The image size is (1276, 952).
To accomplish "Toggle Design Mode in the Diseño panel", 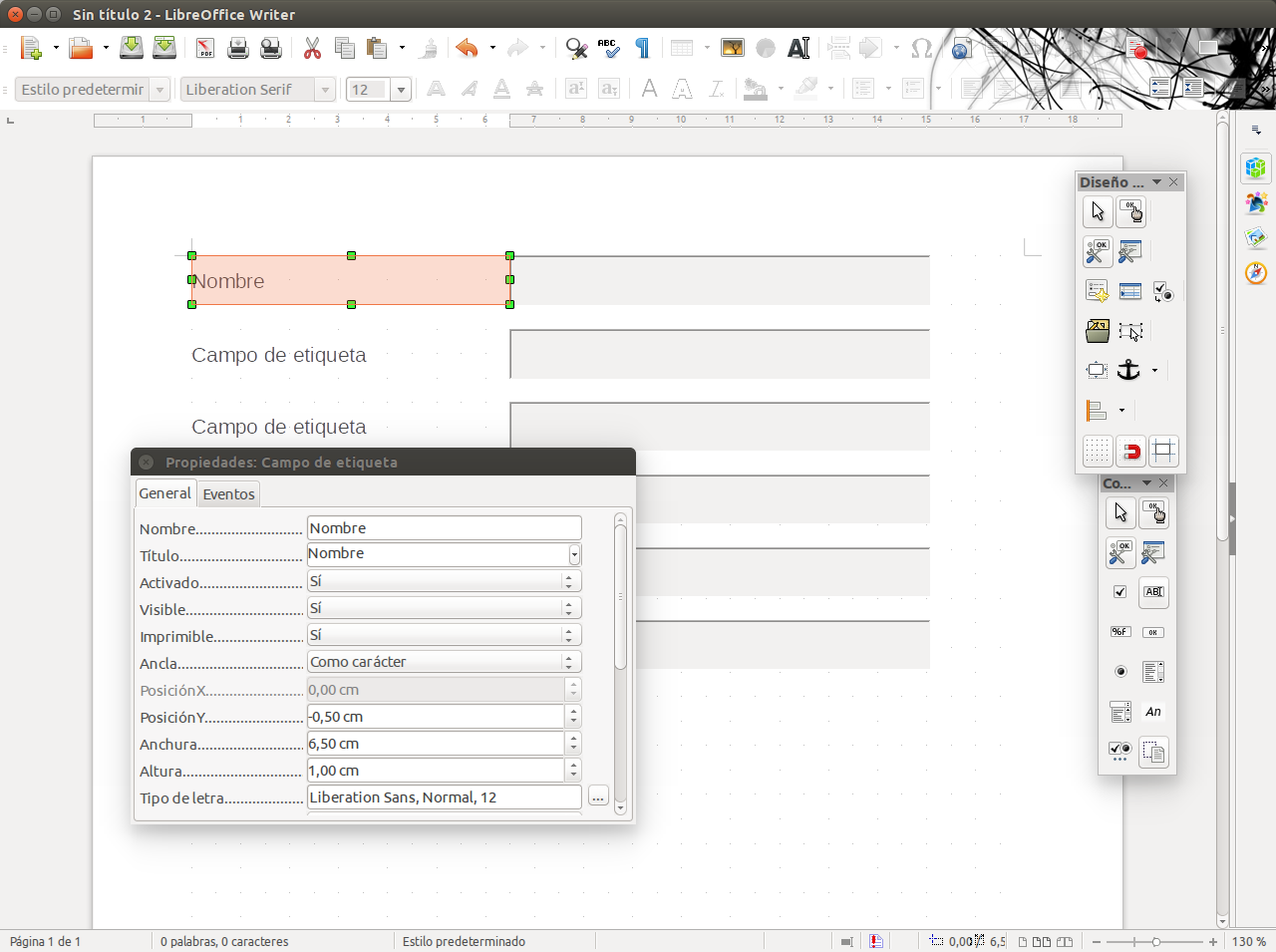I will pyautogui.click(x=1130, y=211).
